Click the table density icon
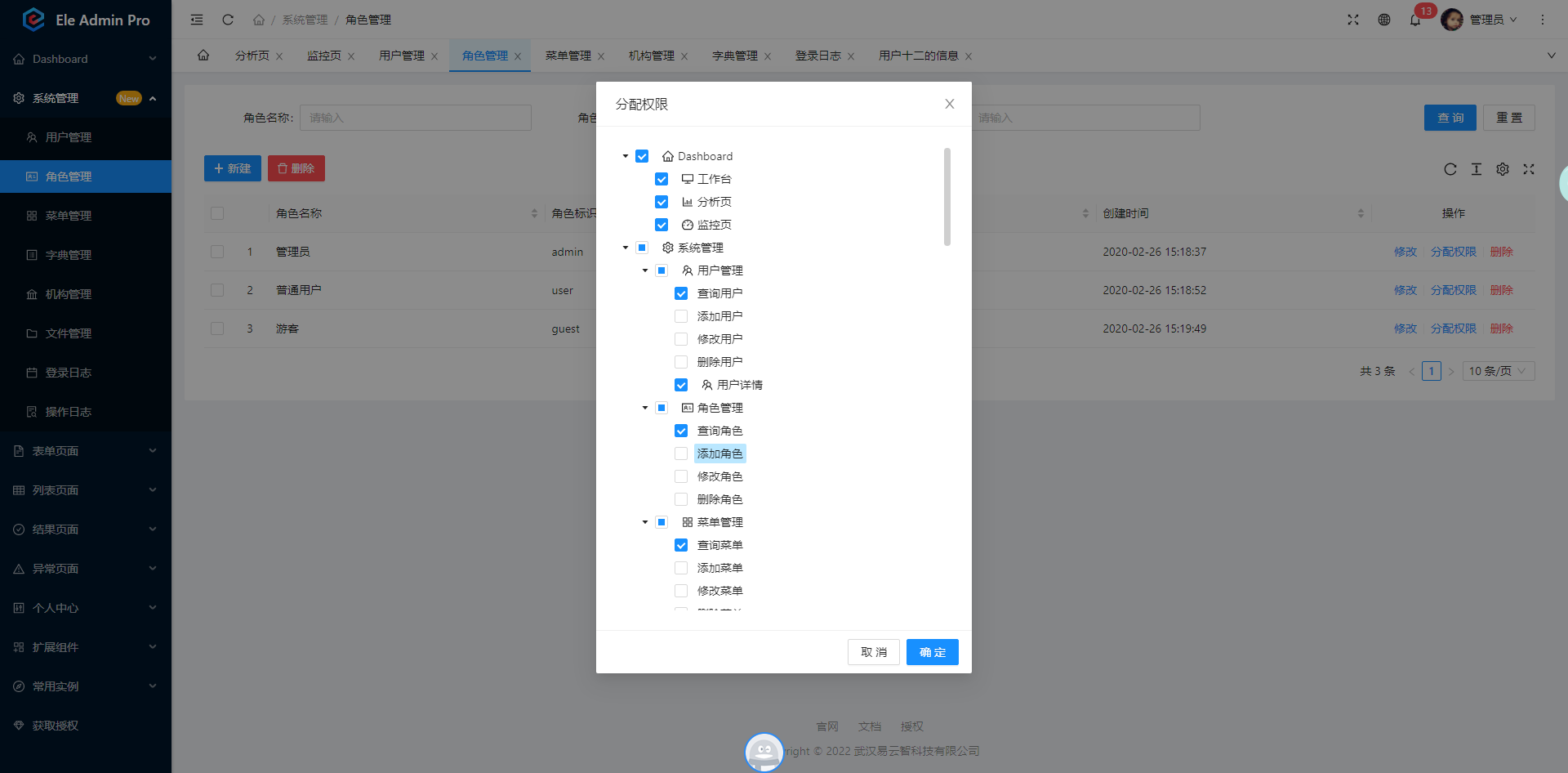 point(1476,169)
